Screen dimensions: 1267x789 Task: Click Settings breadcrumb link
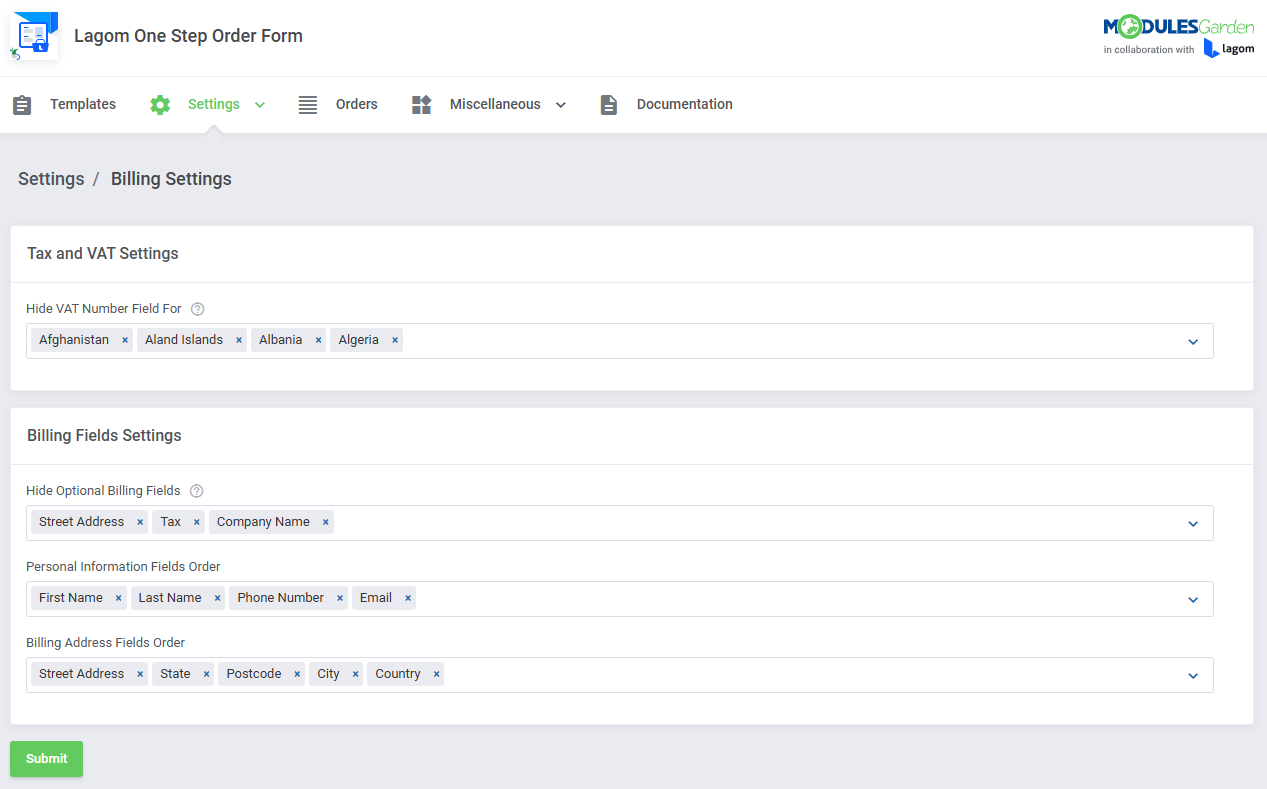(51, 179)
